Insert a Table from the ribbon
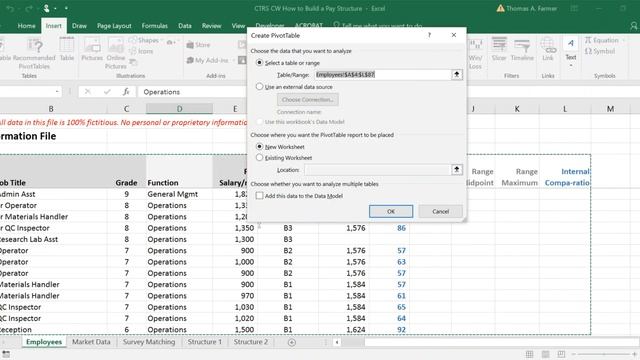Image resolution: width=640 pixels, height=360 pixels. pyautogui.click(x=67, y=49)
